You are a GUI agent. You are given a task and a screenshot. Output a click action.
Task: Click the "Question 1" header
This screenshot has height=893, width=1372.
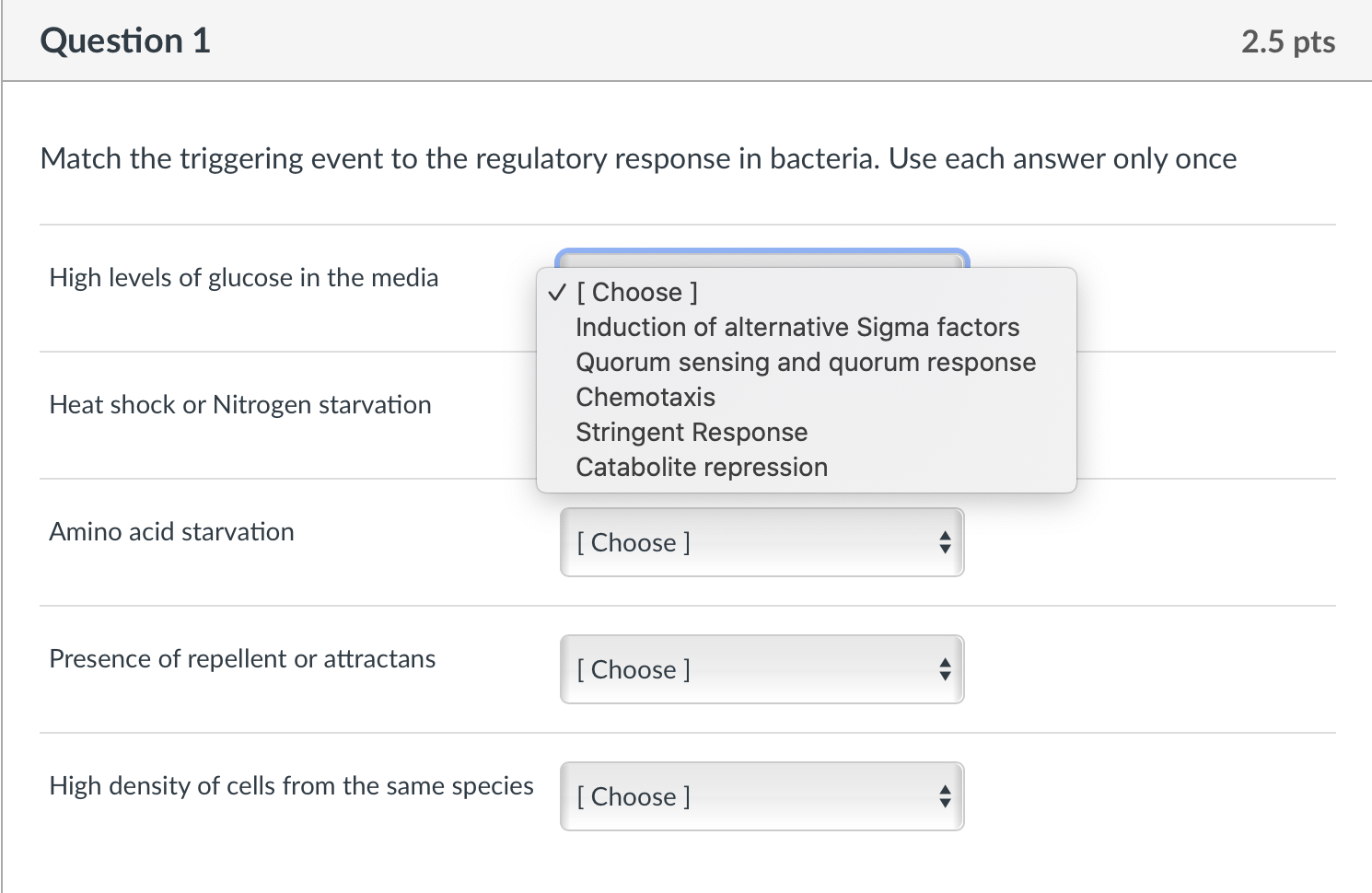coord(125,41)
